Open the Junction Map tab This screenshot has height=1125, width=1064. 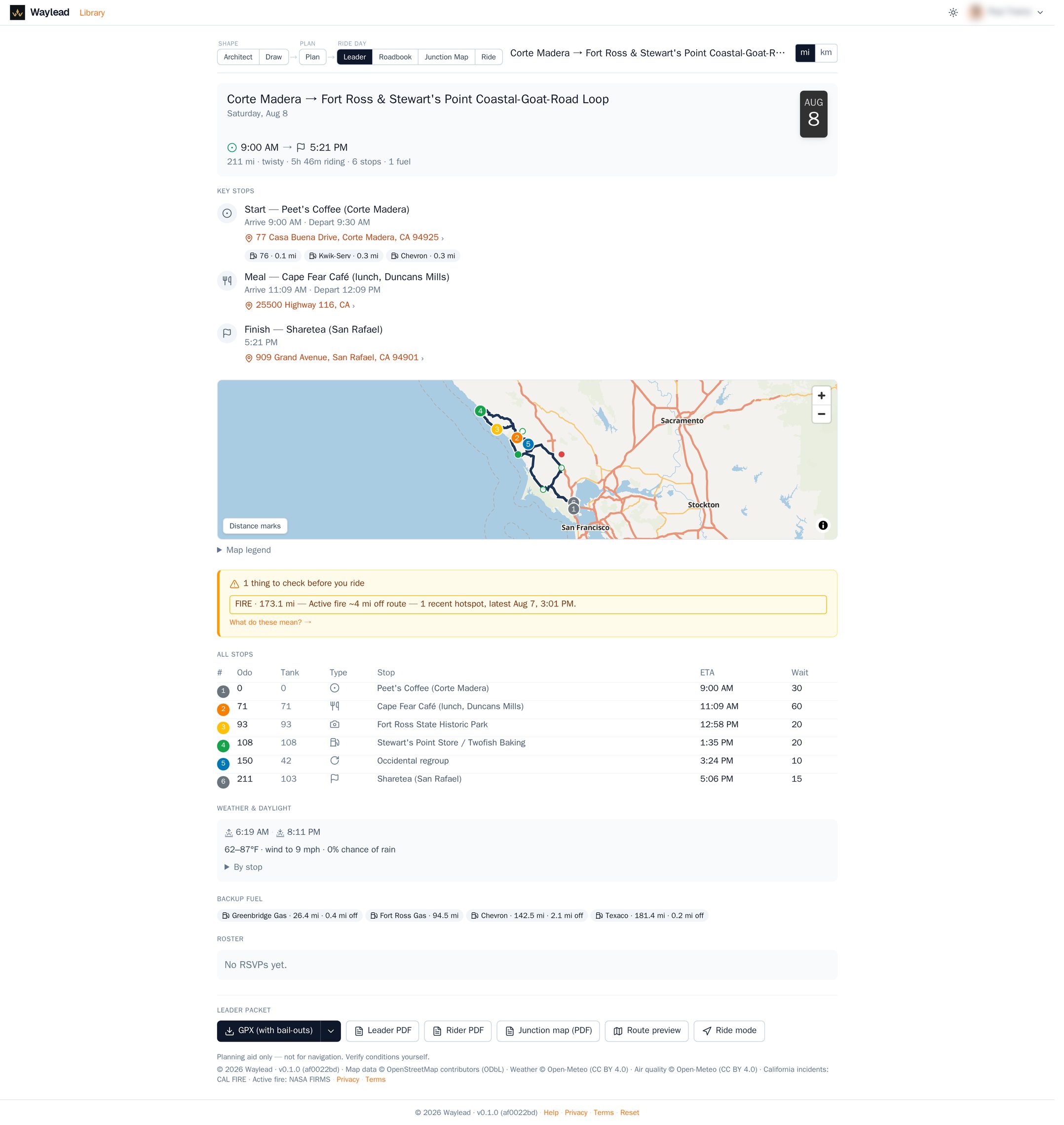(451, 57)
